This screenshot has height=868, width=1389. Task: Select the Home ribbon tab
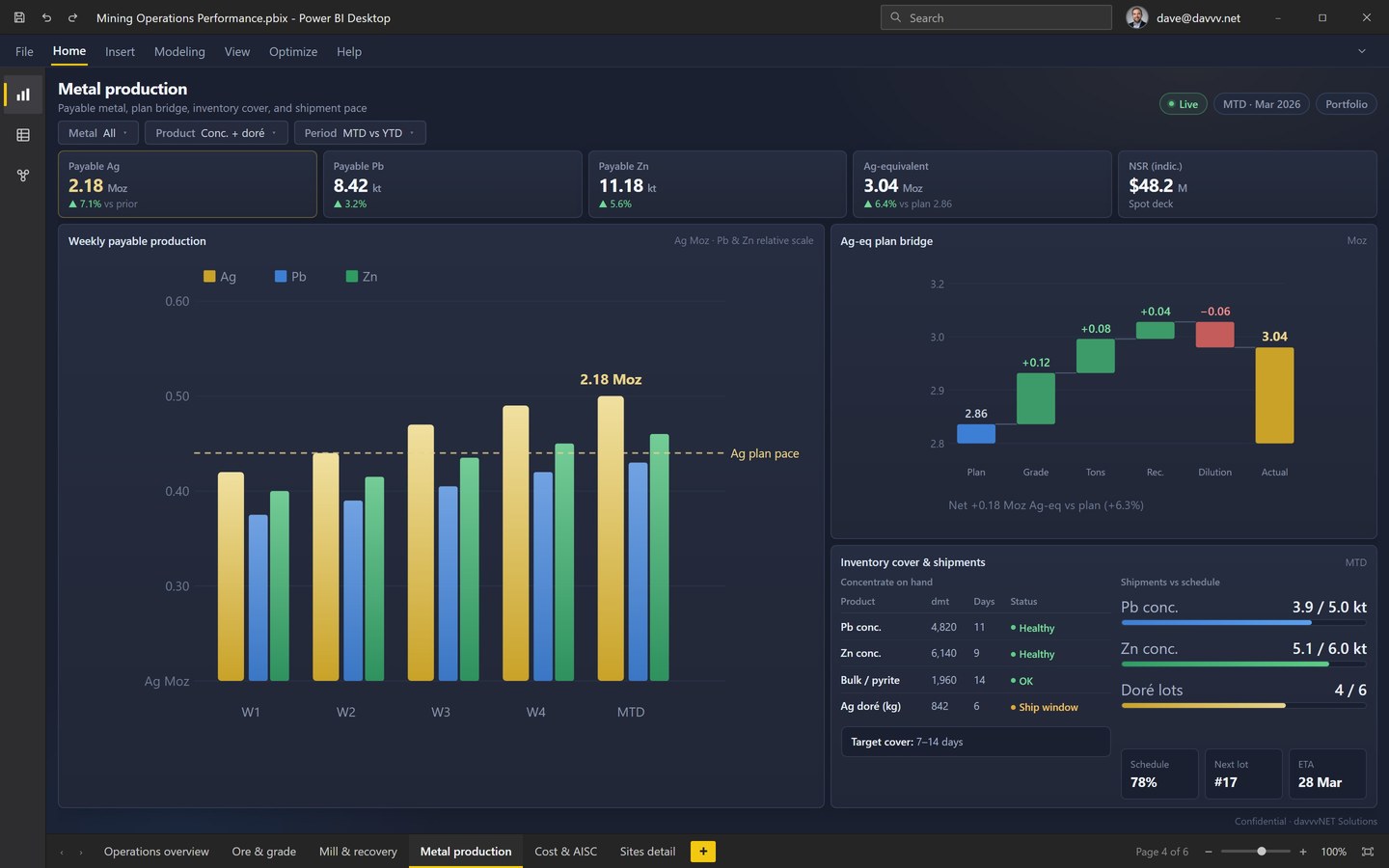[x=69, y=51]
